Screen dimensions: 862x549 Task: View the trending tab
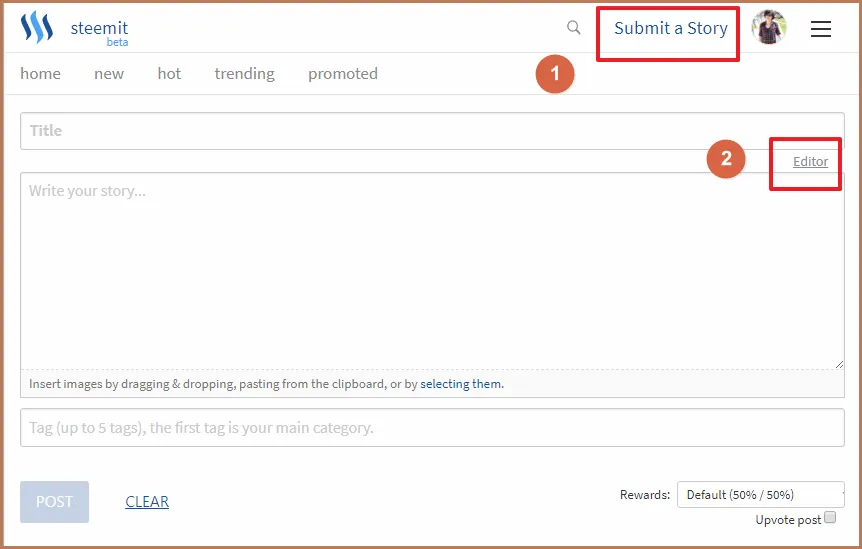(245, 74)
